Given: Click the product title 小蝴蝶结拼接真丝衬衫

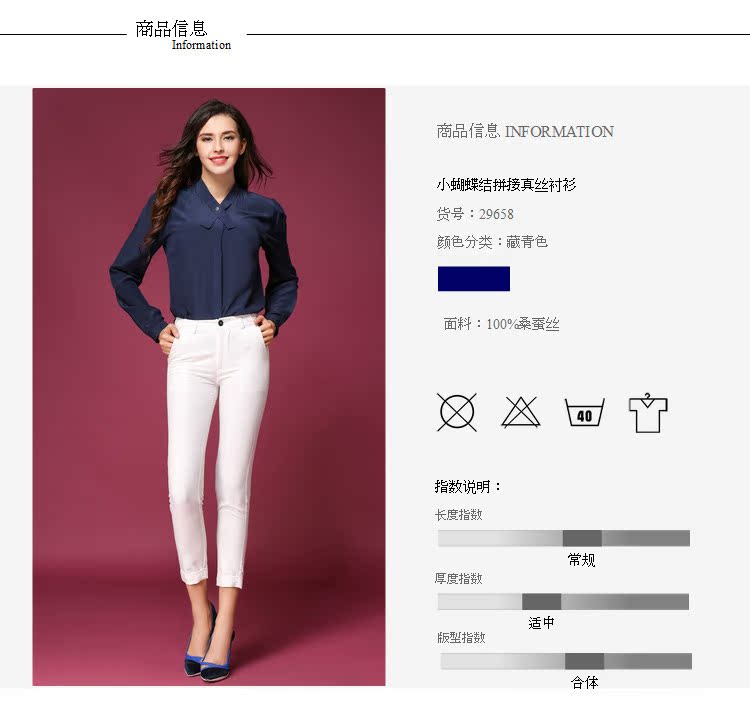Looking at the screenshot, I should [x=506, y=185].
